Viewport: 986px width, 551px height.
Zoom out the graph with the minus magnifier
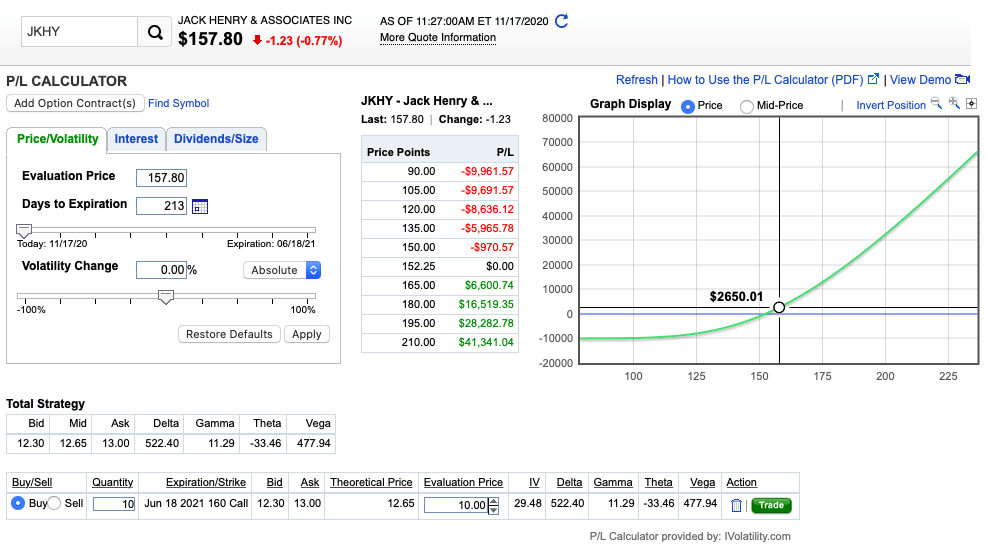pyautogui.click(x=936, y=103)
